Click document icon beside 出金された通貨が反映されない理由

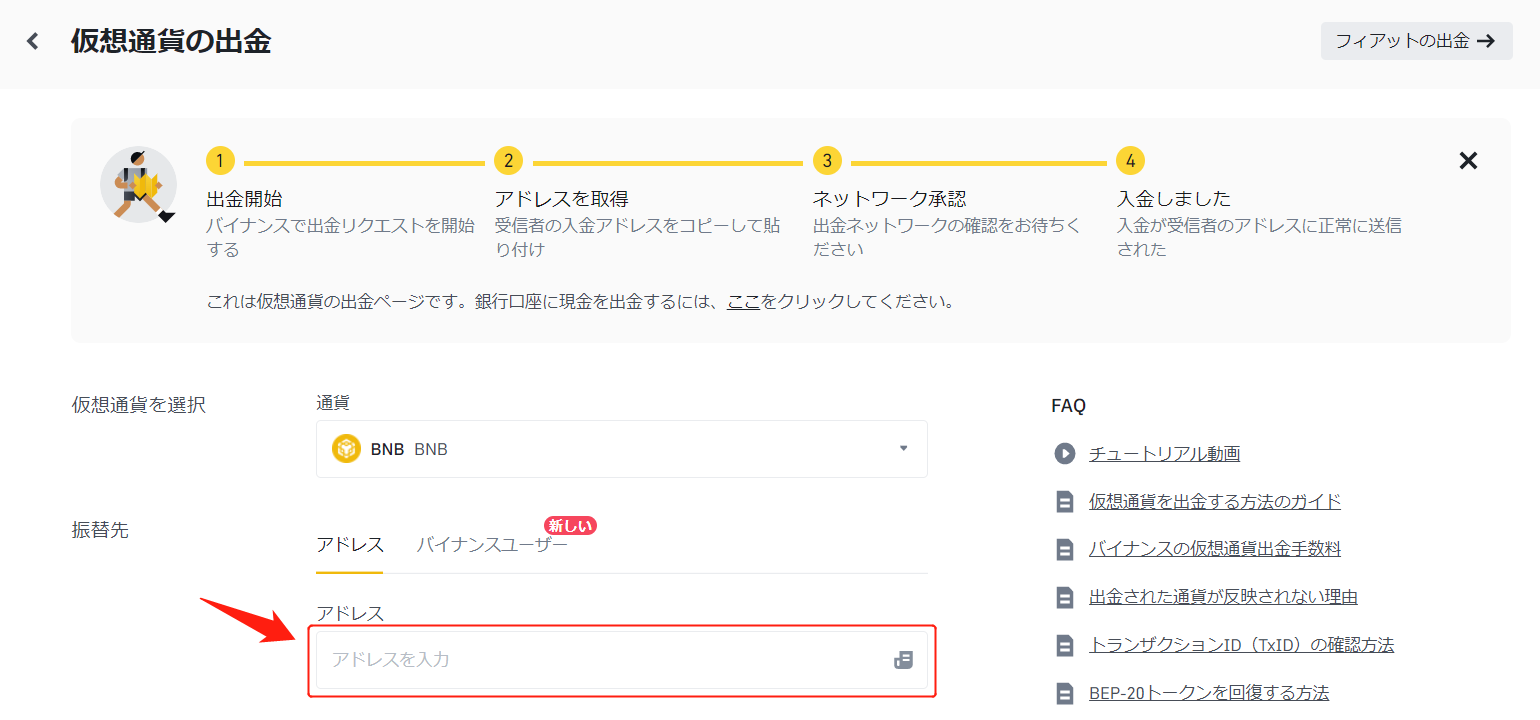(1064, 597)
